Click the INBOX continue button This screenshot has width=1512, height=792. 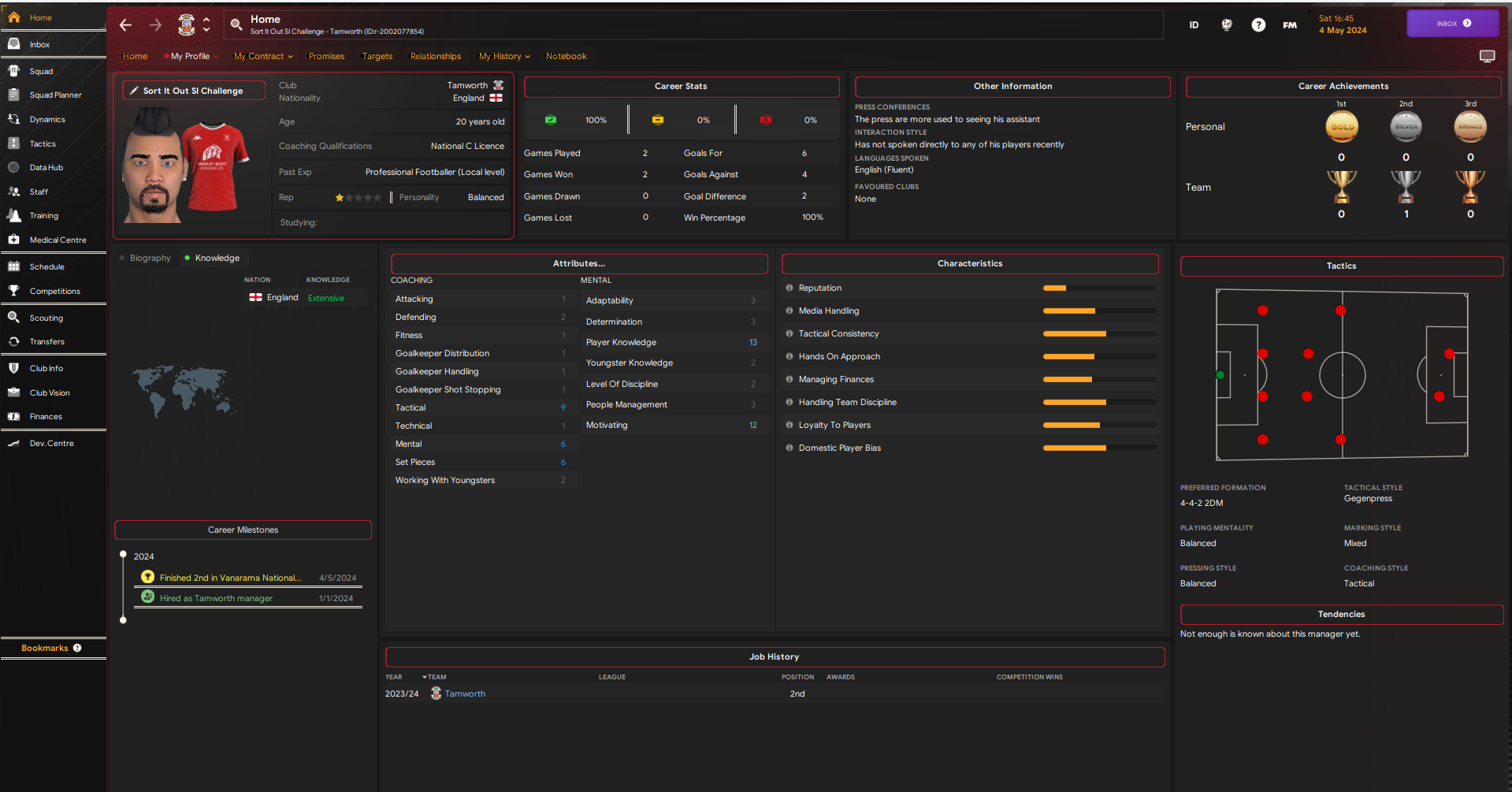(x=1453, y=24)
